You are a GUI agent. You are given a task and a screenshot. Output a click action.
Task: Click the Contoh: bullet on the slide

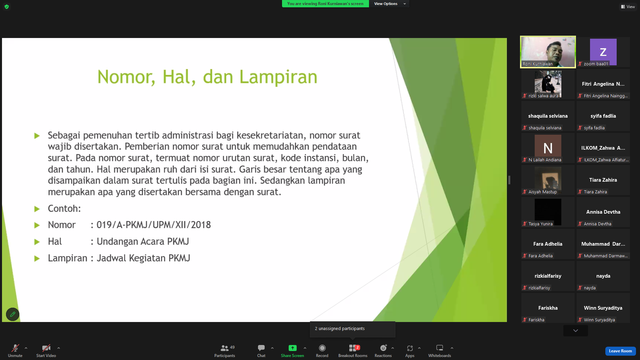click(x=64, y=209)
